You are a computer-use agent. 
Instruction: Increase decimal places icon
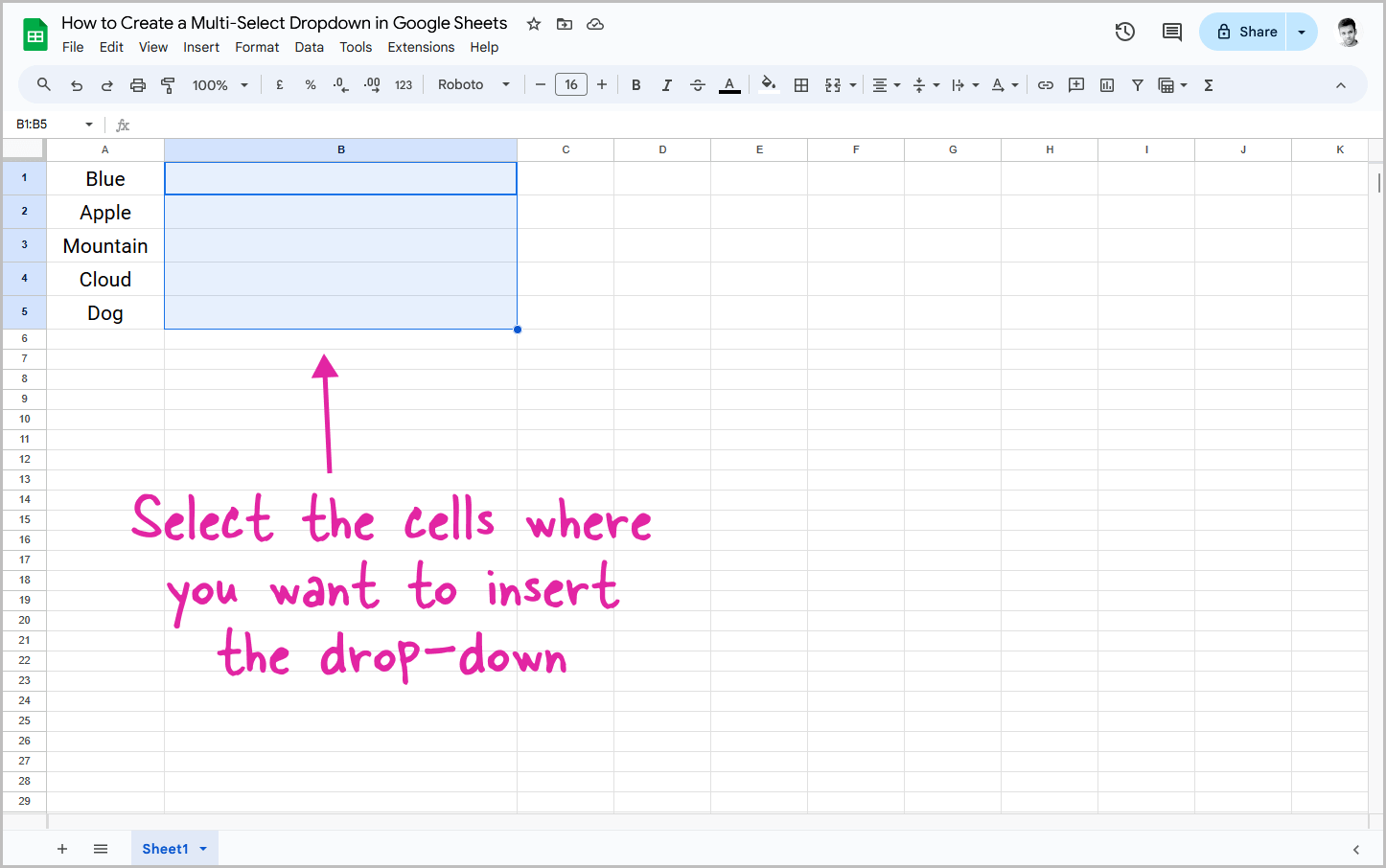(372, 85)
